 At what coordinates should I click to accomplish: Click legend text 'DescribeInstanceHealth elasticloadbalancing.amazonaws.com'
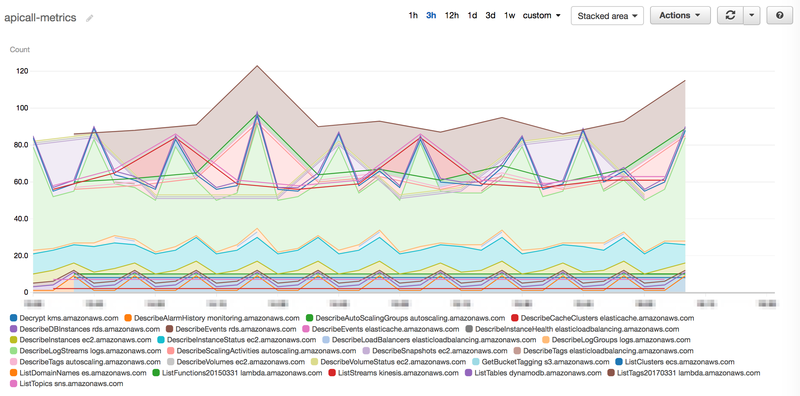click(577, 329)
